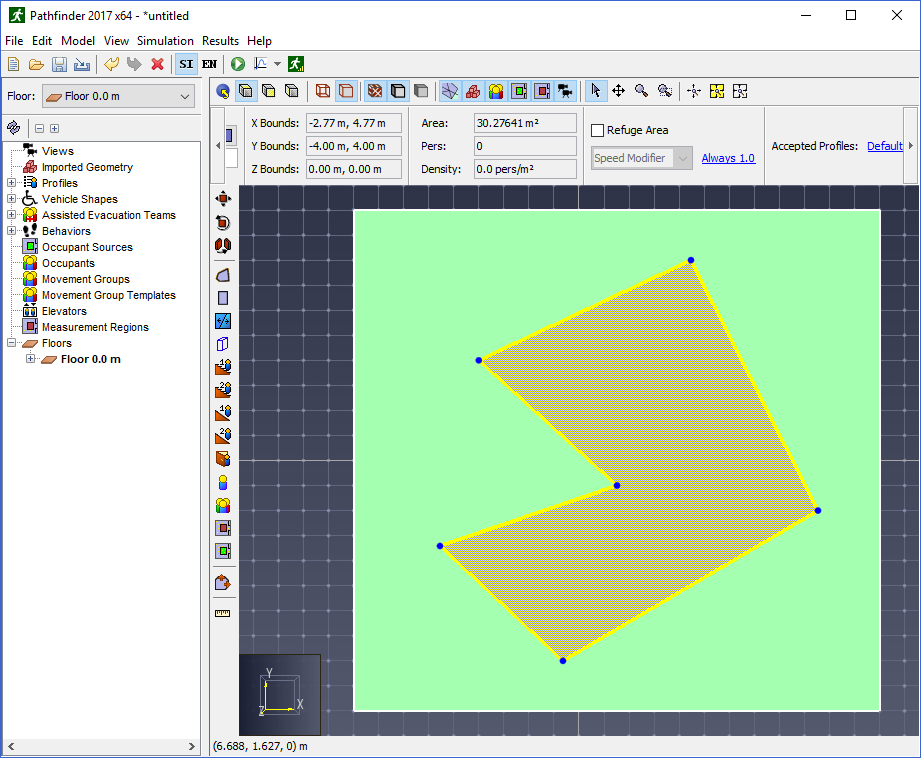Open the Simulation menu
921x758 pixels.
[x=165, y=41]
